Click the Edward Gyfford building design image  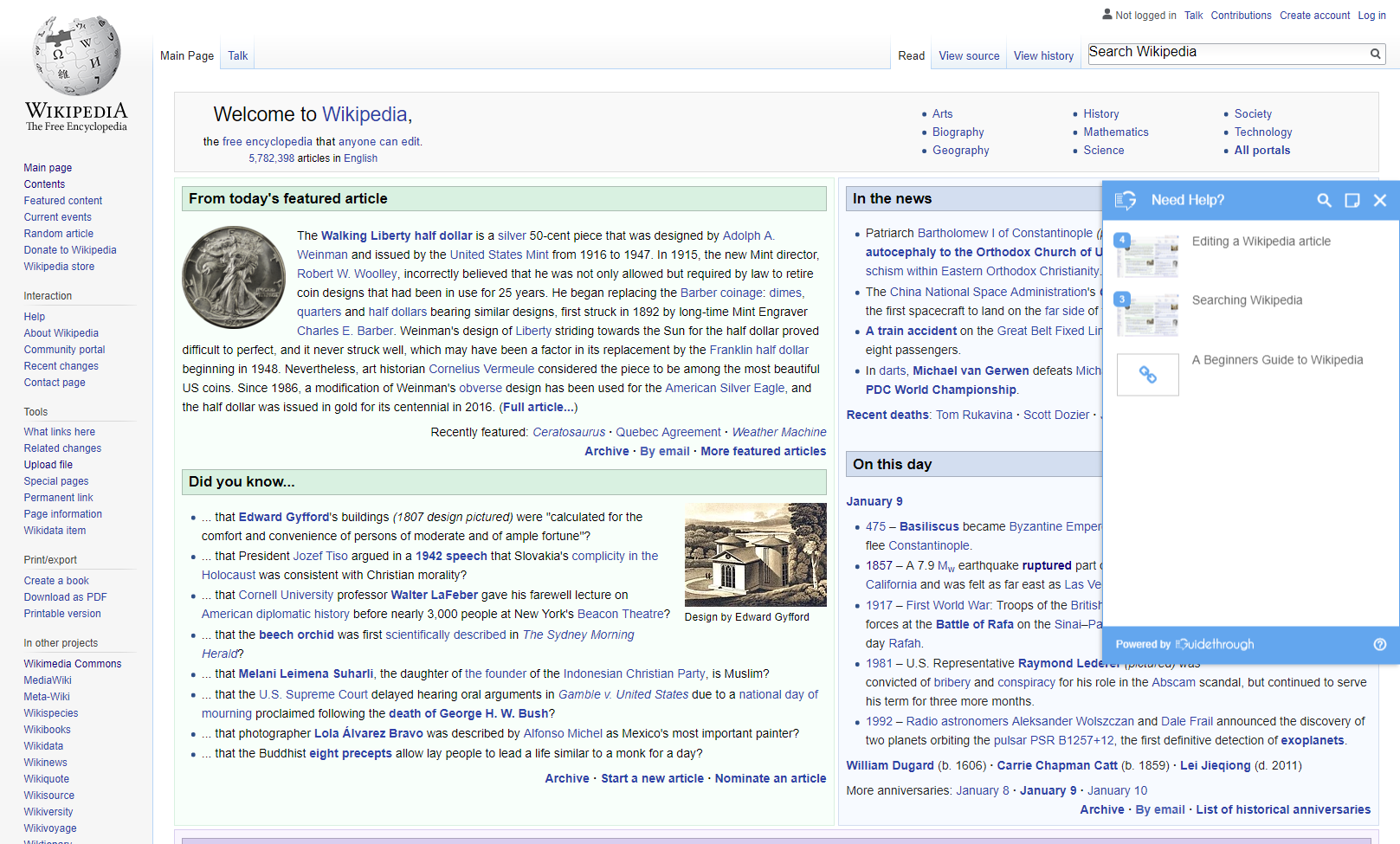pos(756,555)
